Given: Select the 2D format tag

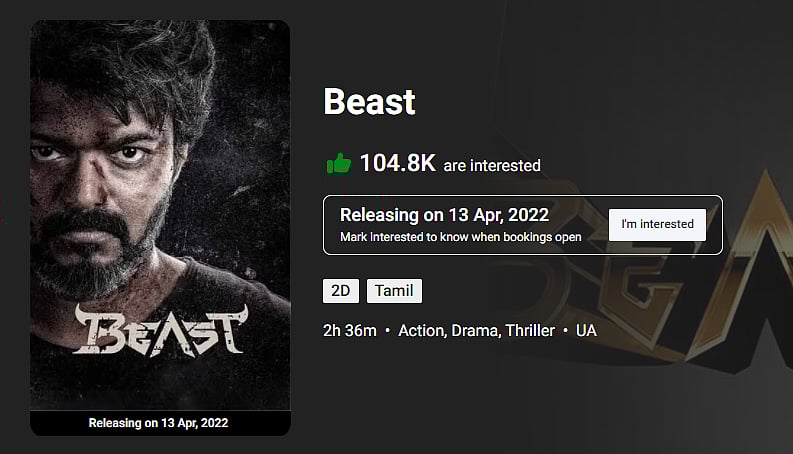Looking at the screenshot, I should [341, 291].
